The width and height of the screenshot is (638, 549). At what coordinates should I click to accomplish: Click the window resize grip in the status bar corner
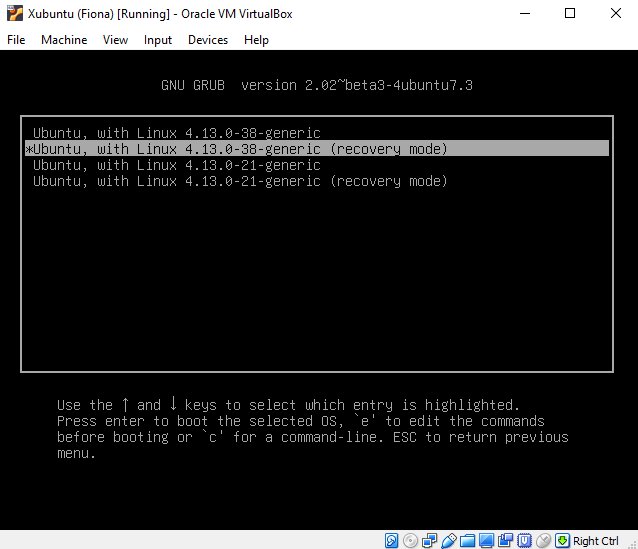[633, 544]
